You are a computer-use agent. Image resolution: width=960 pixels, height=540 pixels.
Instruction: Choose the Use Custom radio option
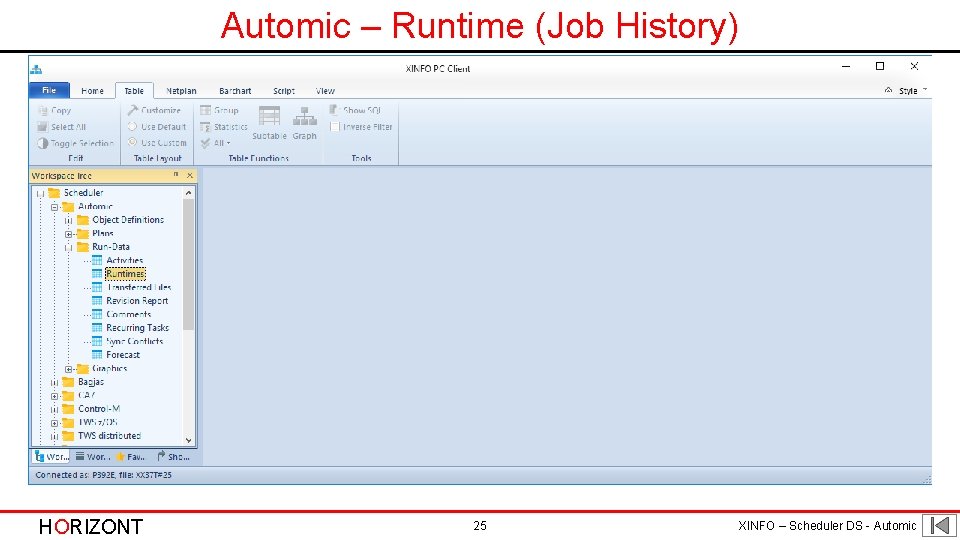[157, 143]
